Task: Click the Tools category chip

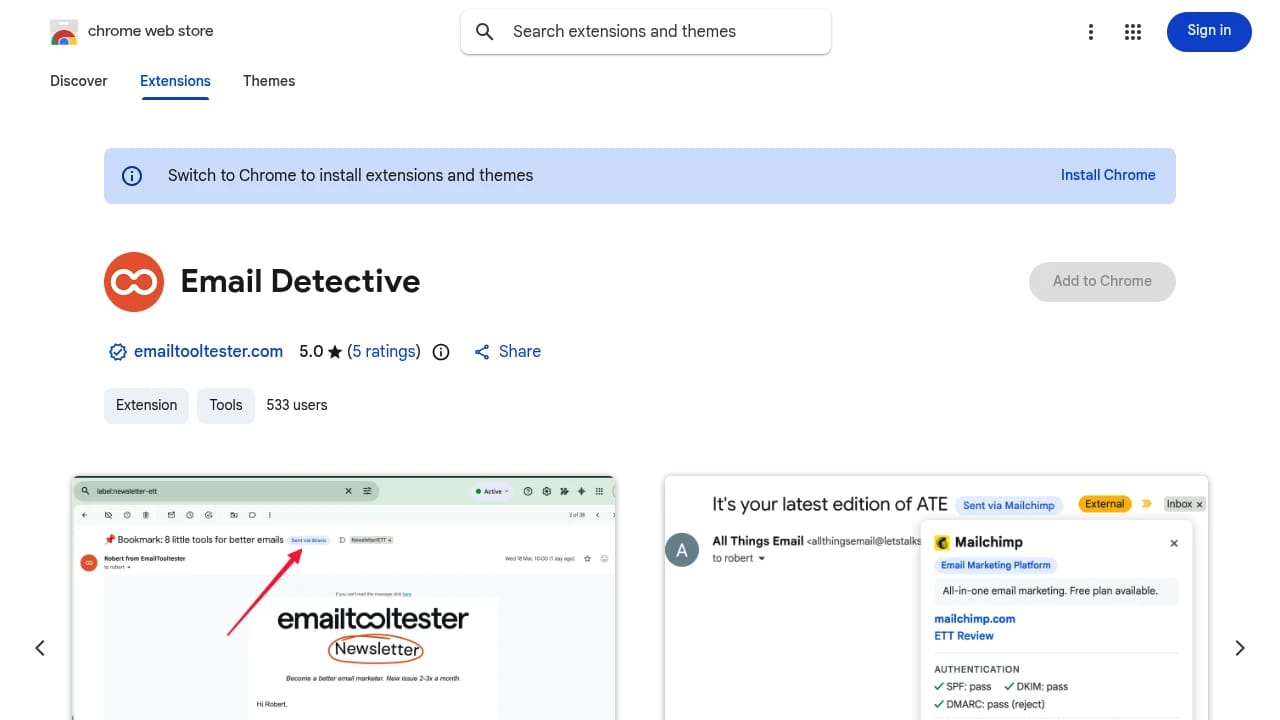Action: tap(226, 405)
